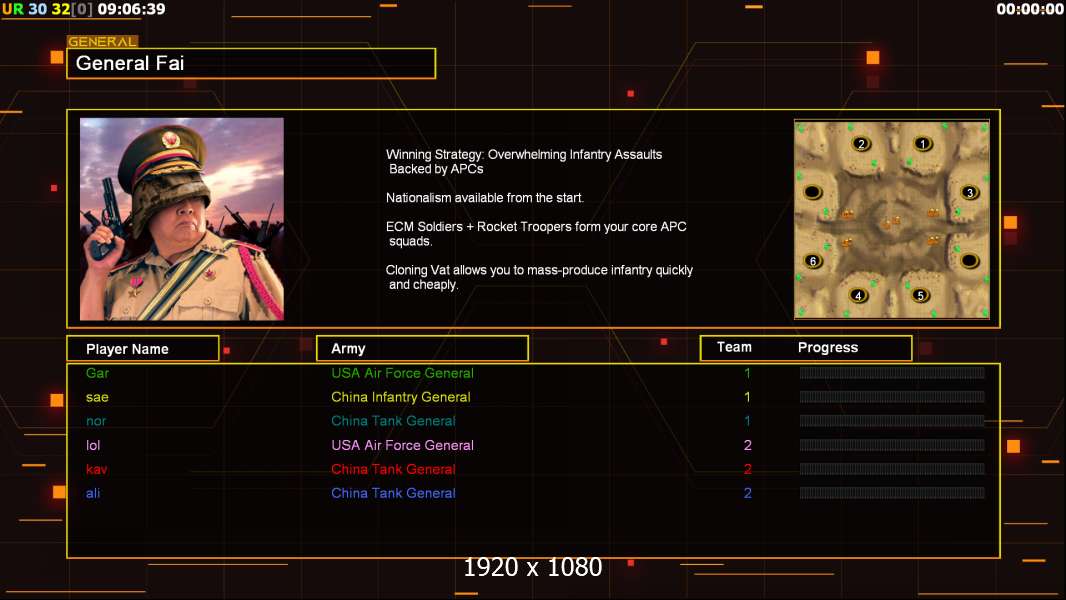
Task: Click ali's team number
Action: 748,493
